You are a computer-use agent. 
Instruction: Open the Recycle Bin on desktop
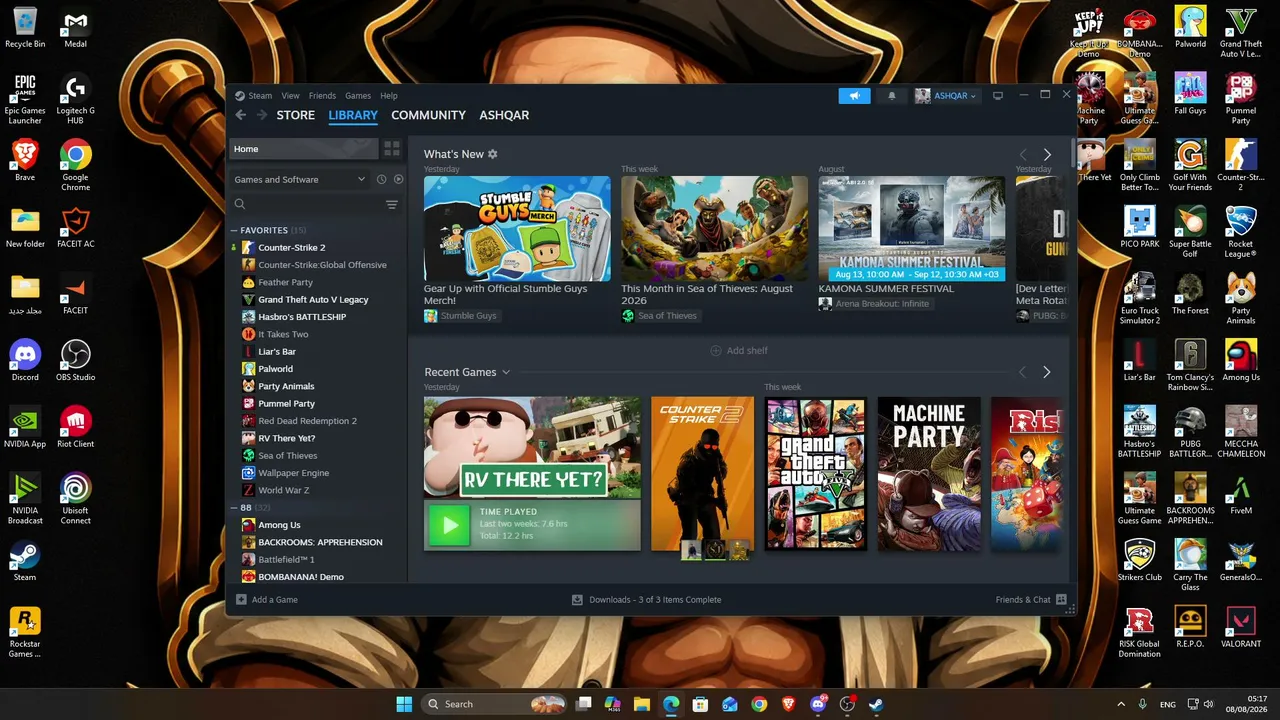[25, 27]
